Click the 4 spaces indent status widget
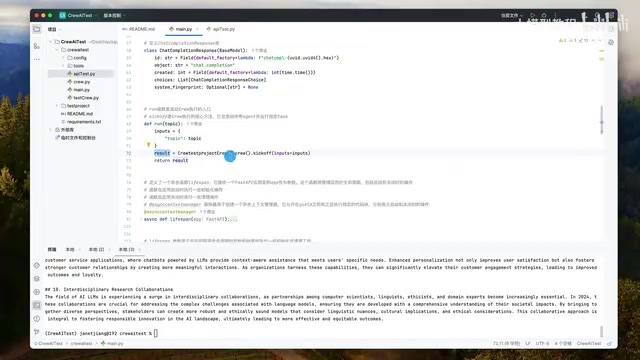This screenshot has height=360, width=640. (563, 344)
